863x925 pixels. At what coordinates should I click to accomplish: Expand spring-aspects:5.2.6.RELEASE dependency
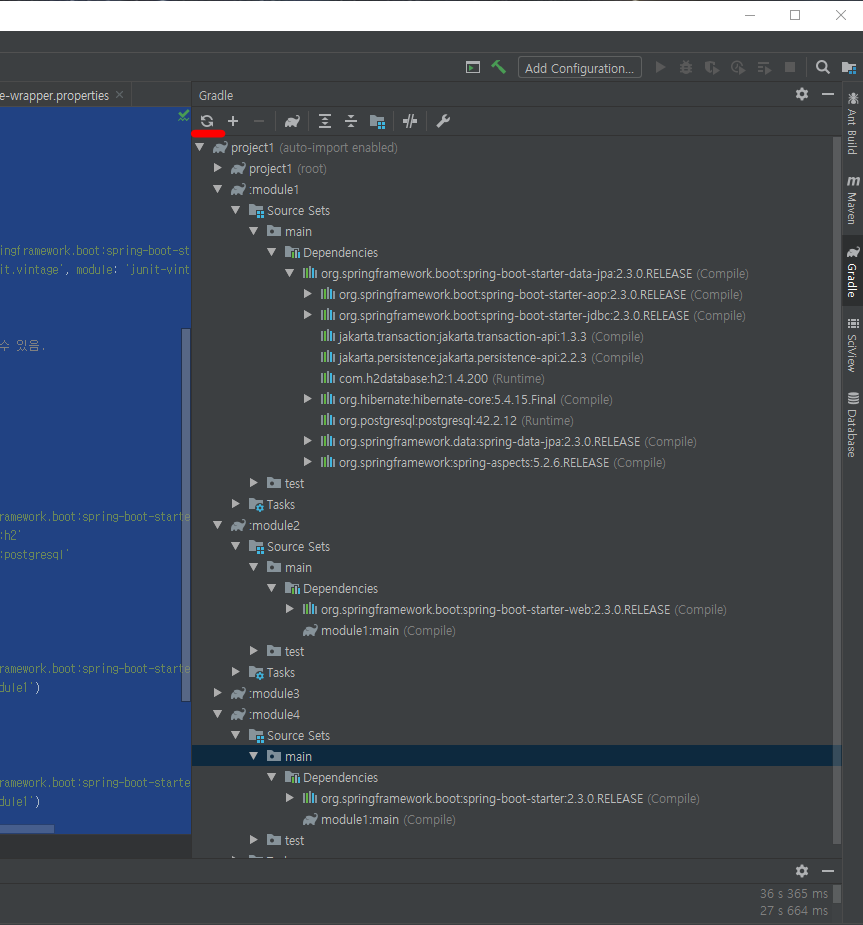(307, 462)
